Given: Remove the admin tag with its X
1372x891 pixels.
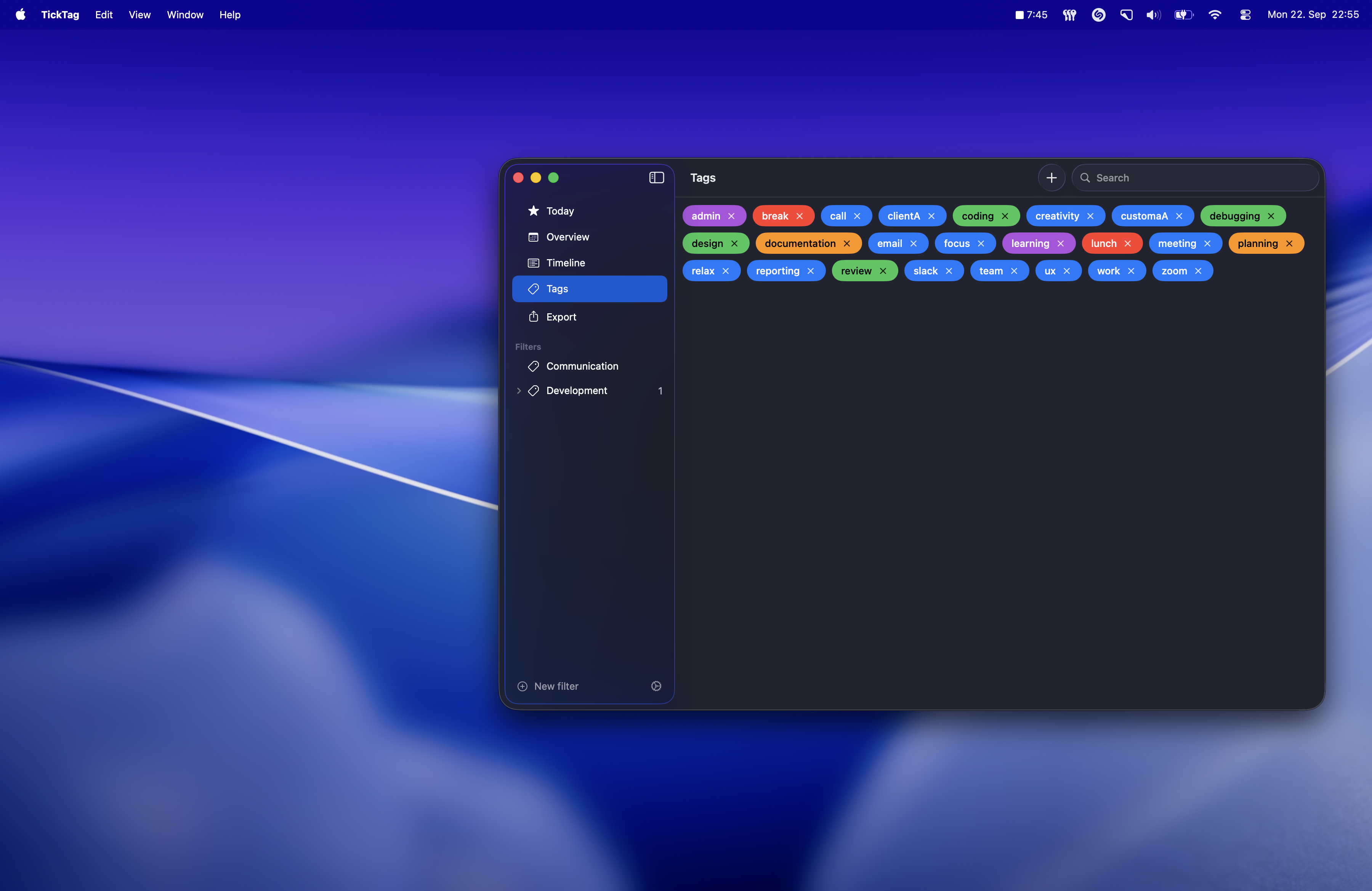Looking at the screenshot, I should pos(731,216).
